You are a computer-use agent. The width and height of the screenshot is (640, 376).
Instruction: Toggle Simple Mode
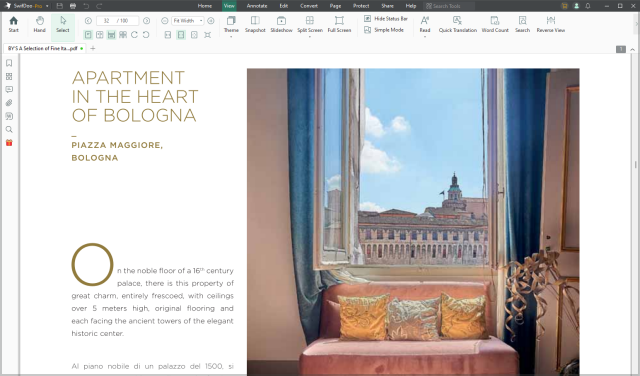[384, 30]
